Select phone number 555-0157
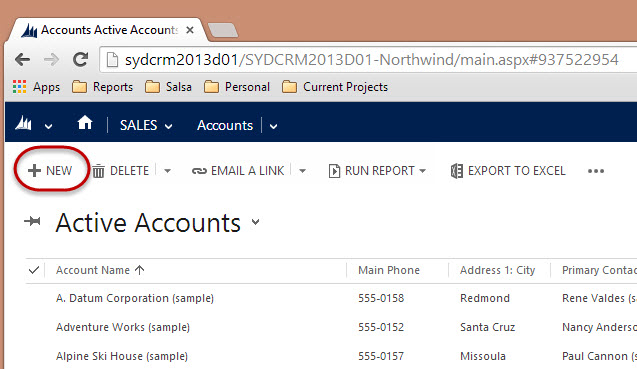This screenshot has height=369, width=637. click(x=381, y=356)
